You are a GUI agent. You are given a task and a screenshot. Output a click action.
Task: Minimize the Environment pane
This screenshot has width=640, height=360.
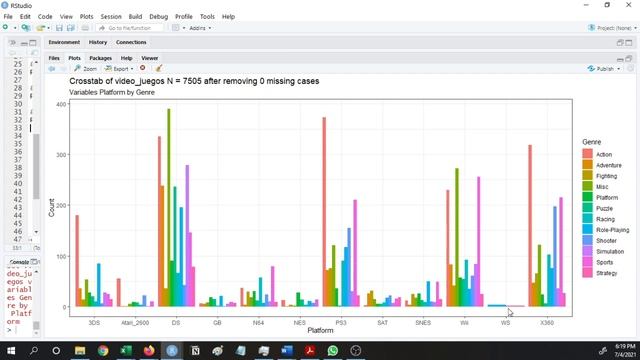point(620,42)
